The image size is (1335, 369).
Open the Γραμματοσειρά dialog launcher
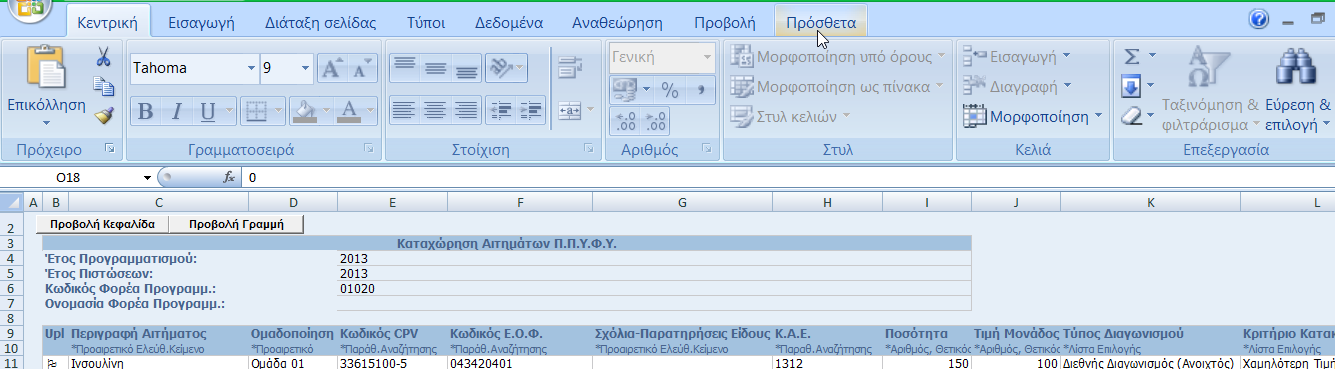tap(369, 149)
